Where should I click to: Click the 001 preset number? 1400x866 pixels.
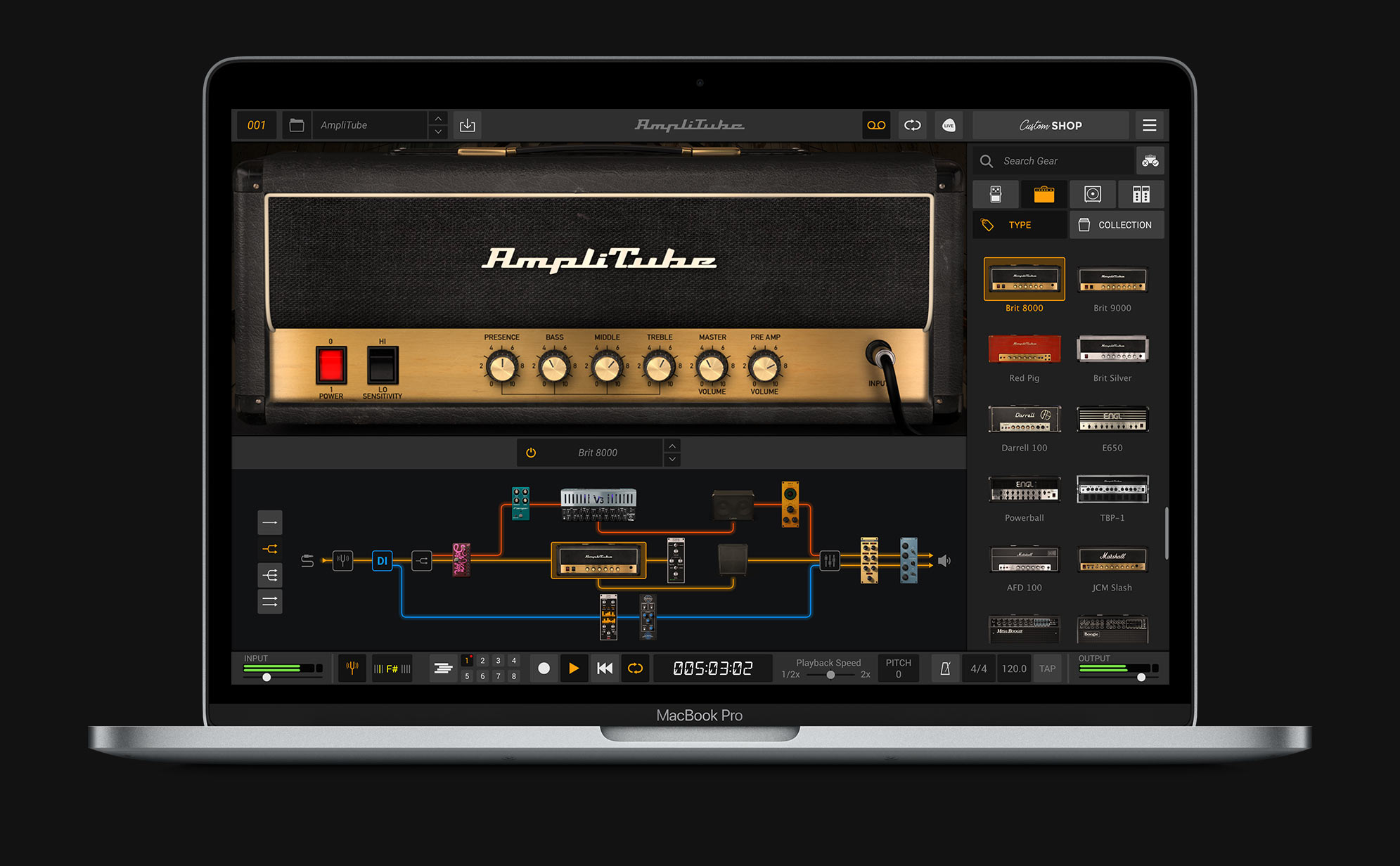[257, 125]
